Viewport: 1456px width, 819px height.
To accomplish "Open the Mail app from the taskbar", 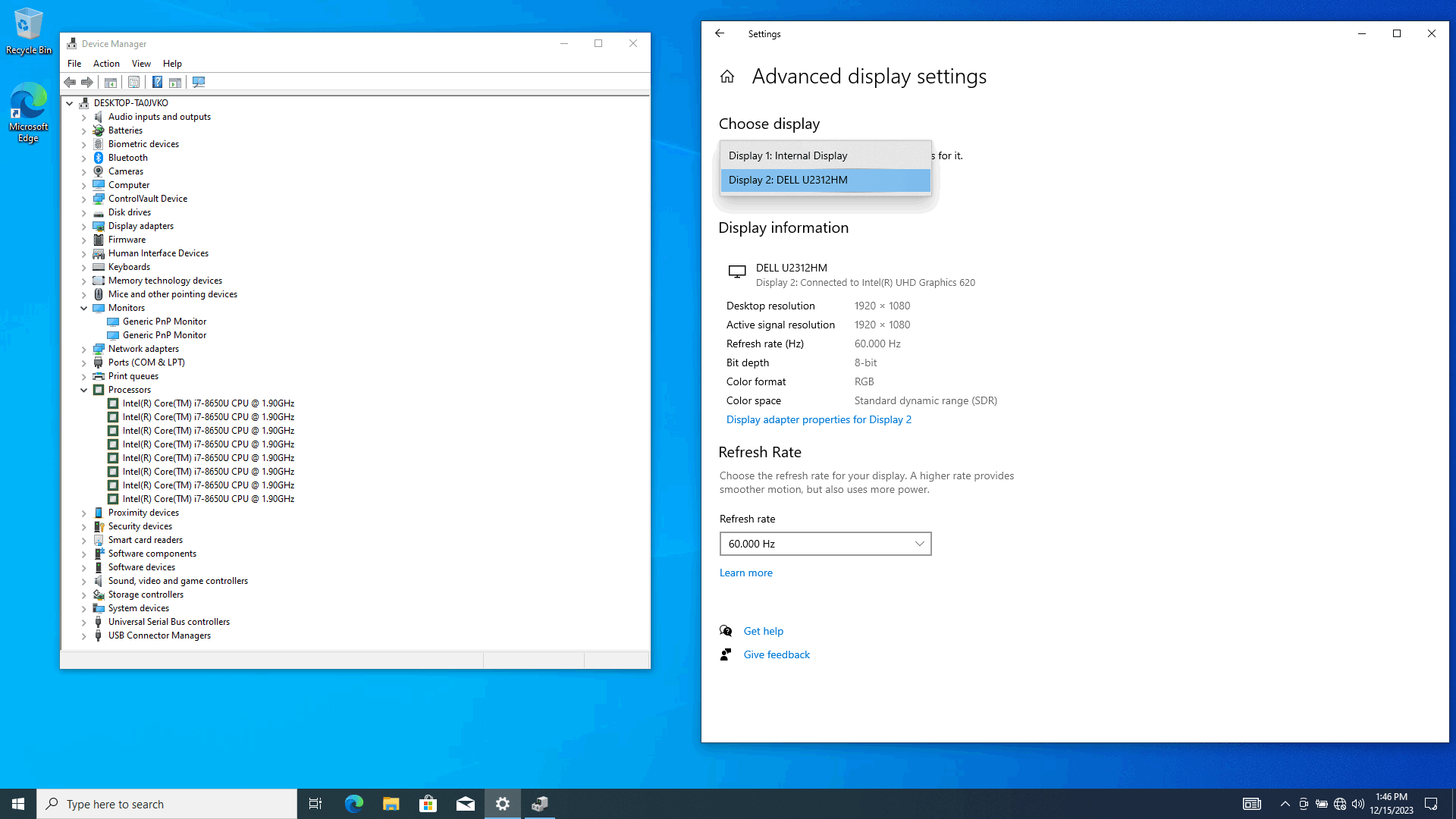I will point(465,804).
